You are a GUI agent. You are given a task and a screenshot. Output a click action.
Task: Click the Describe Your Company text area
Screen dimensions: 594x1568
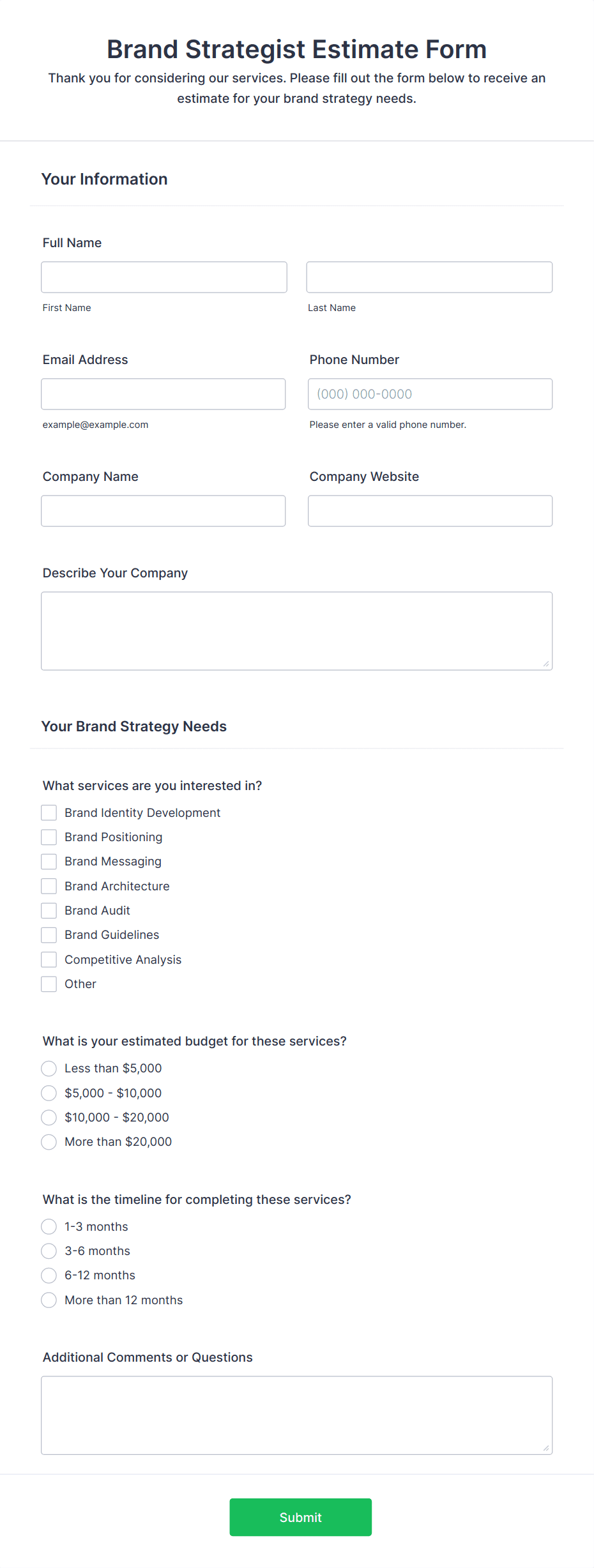click(x=297, y=631)
